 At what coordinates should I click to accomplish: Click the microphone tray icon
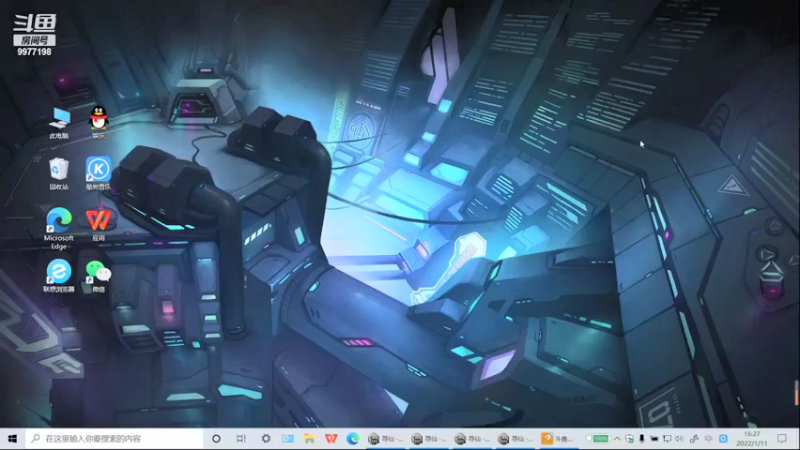[x=642, y=439]
